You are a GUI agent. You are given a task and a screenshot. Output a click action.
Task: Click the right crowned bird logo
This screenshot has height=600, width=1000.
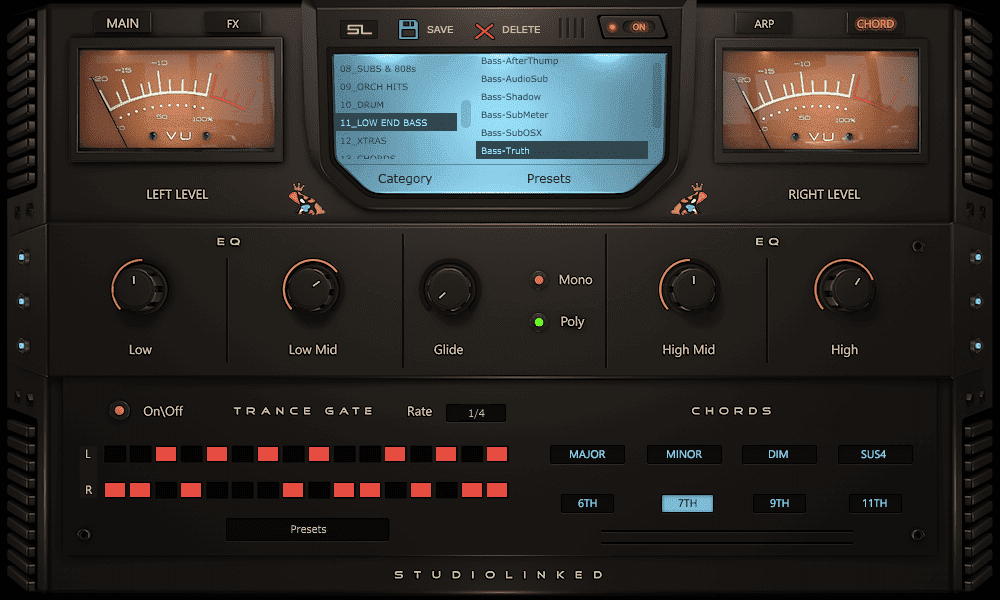[689, 199]
